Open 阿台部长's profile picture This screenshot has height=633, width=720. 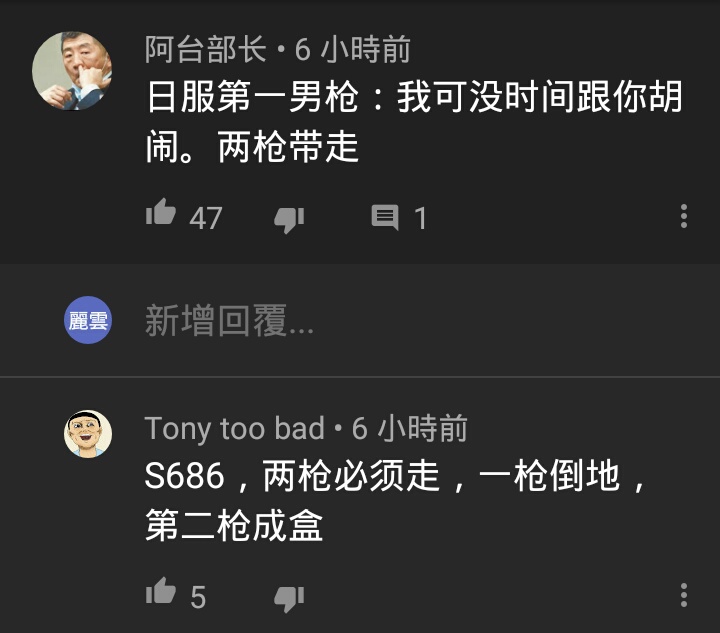coord(72,71)
